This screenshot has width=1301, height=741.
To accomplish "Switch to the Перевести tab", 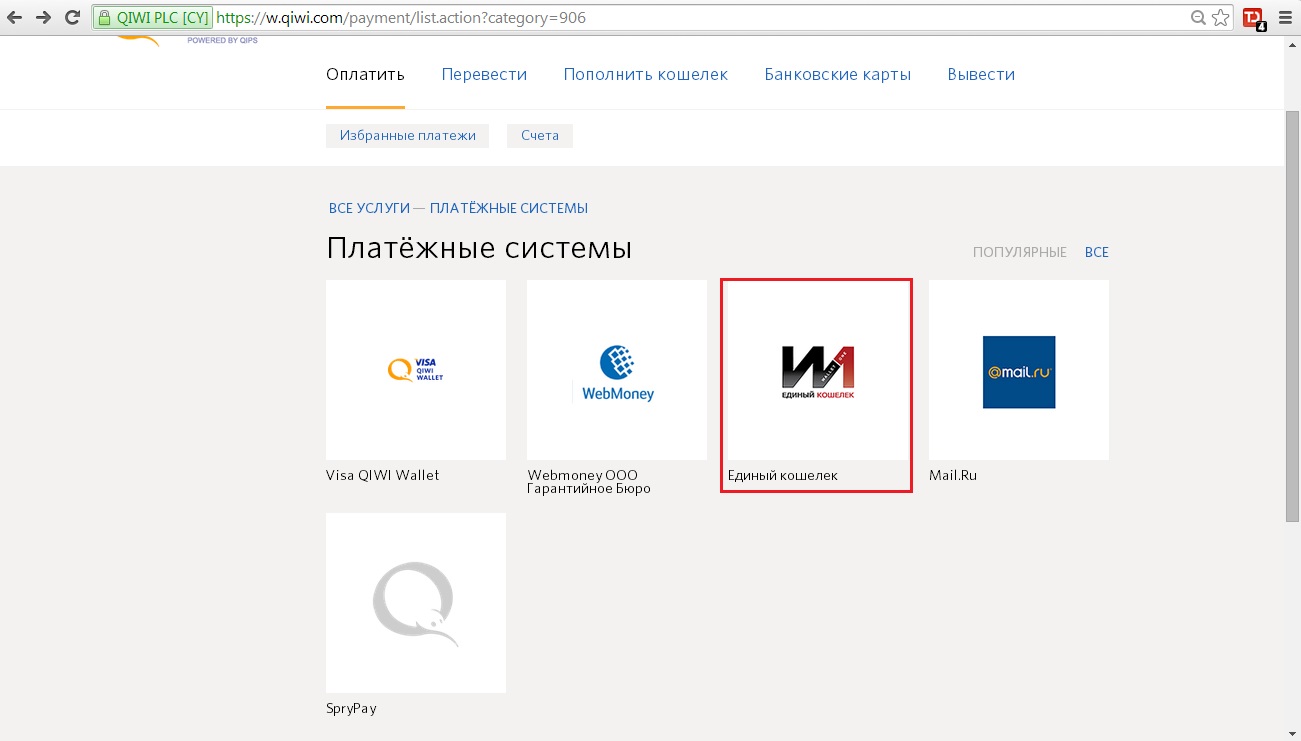I will coord(484,75).
